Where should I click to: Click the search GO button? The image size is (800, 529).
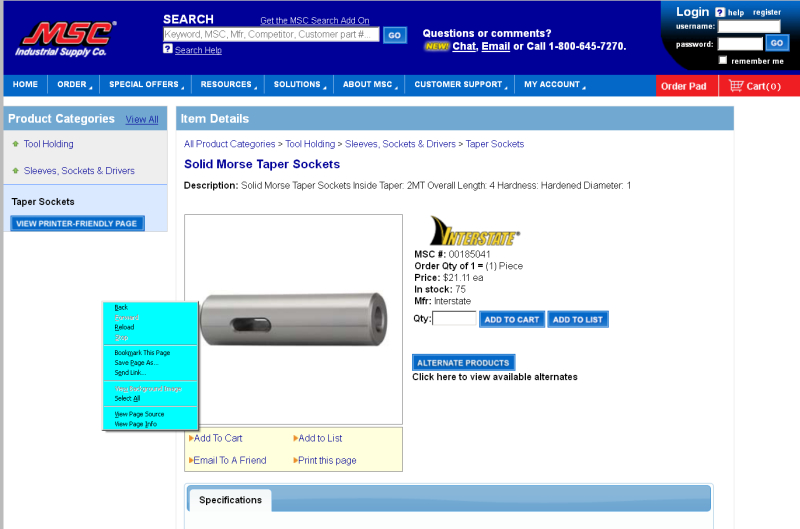tap(394, 35)
